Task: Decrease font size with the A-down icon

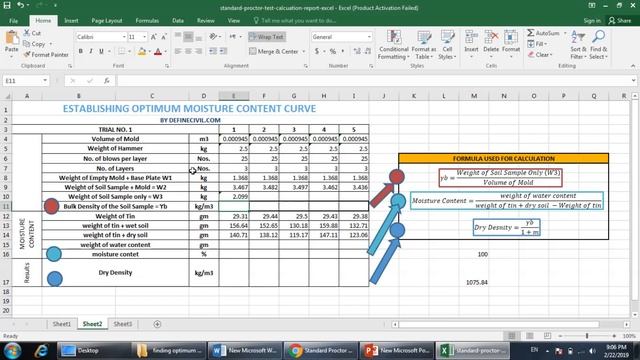Action: click(163, 37)
